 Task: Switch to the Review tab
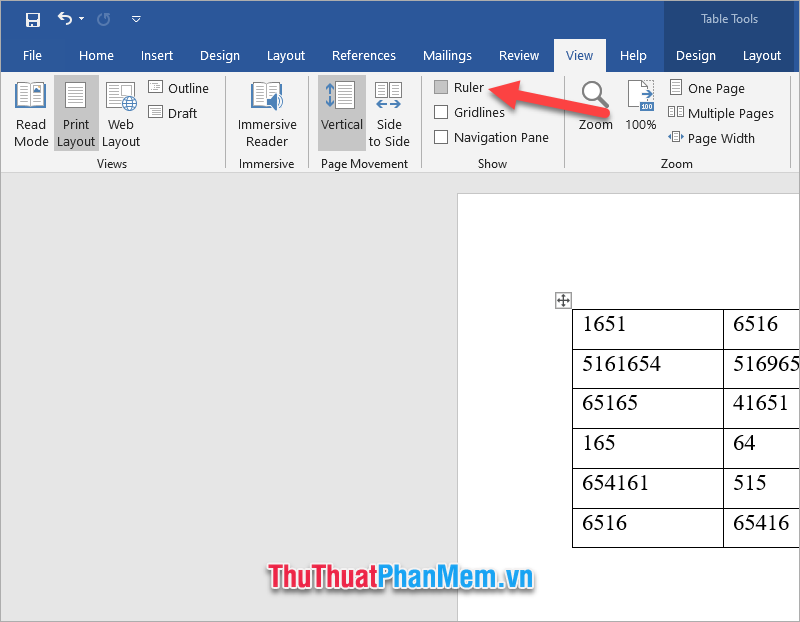(x=518, y=55)
